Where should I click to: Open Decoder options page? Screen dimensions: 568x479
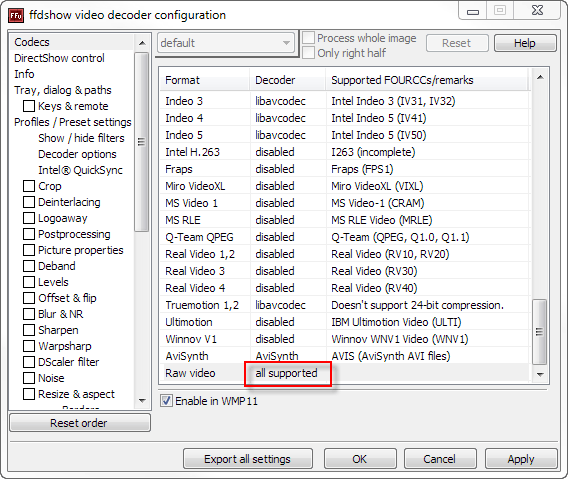pyautogui.click(x=77, y=154)
